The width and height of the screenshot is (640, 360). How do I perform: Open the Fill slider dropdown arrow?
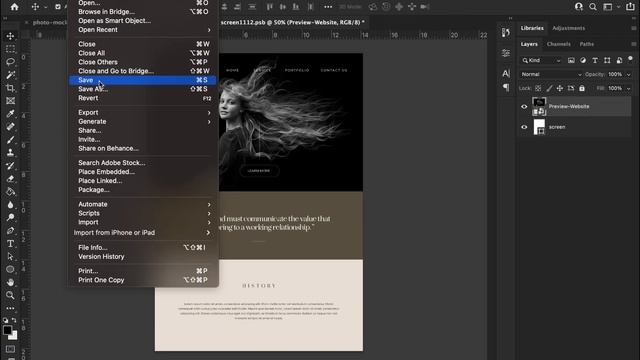(629, 88)
